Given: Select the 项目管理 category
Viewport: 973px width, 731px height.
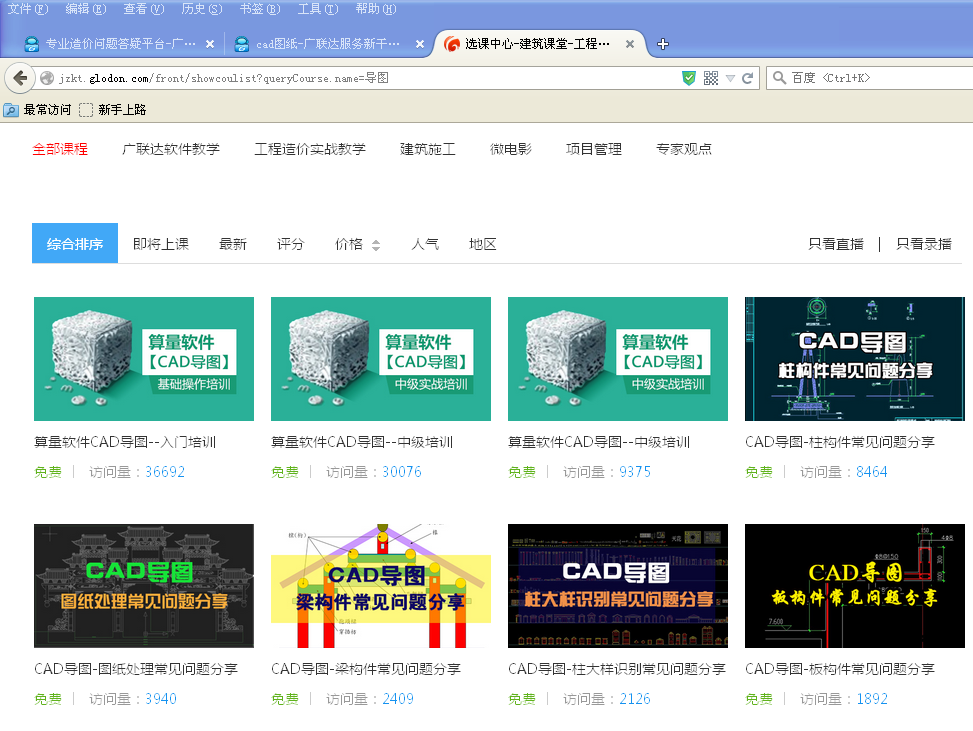Looking at the screenshot, I should [x=594, y=149].
